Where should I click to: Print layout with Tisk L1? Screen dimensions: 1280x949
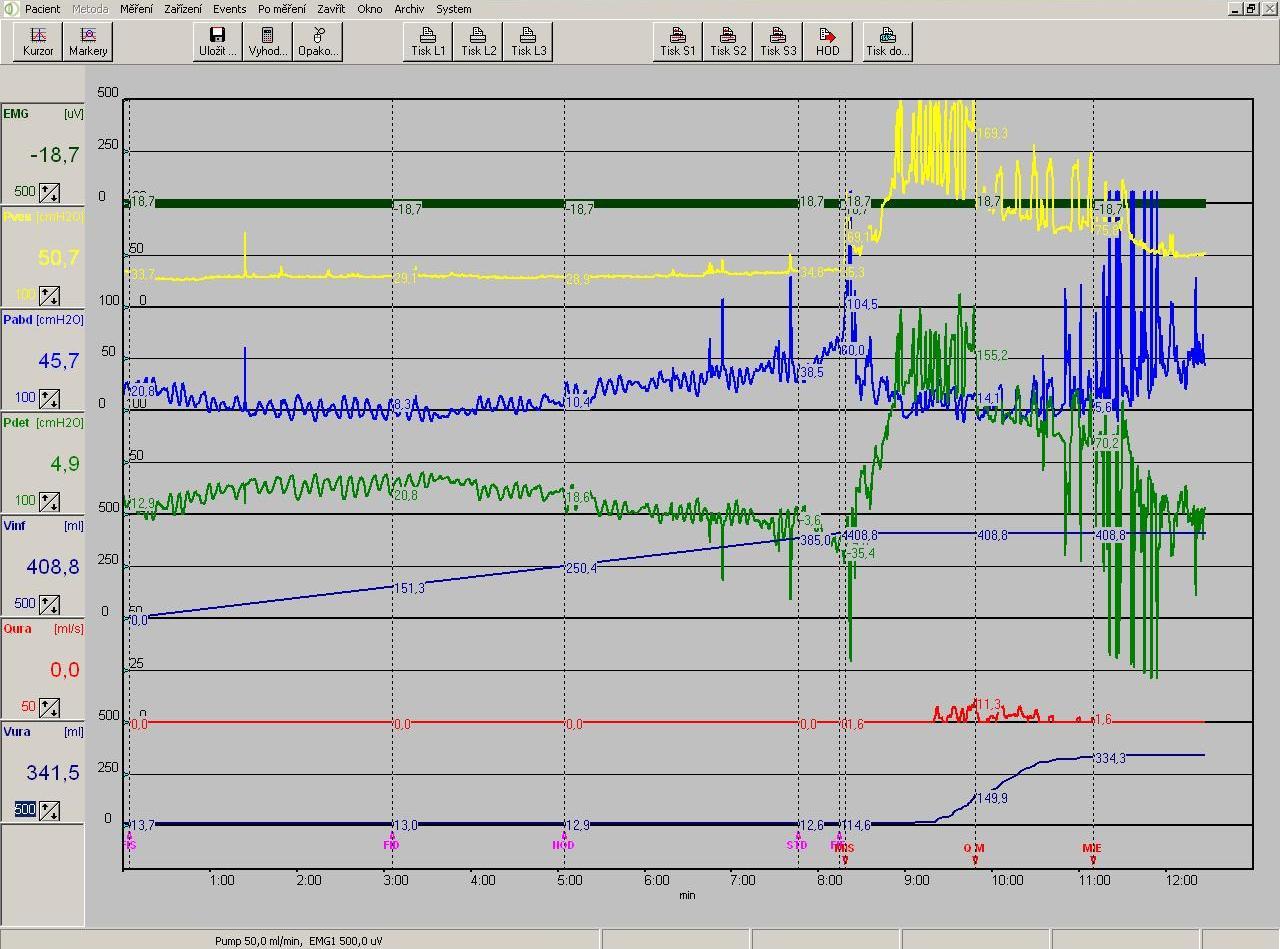tap(428, 42)
